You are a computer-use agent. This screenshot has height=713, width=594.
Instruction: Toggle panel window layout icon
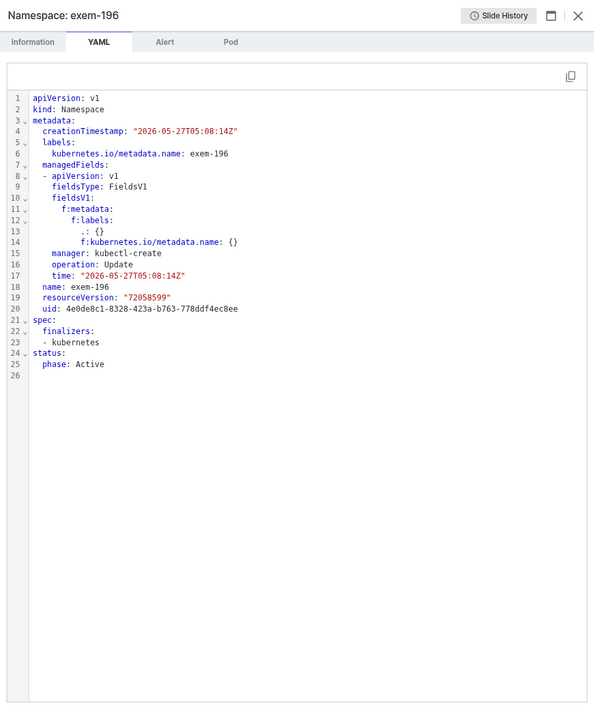coord(551,16)
